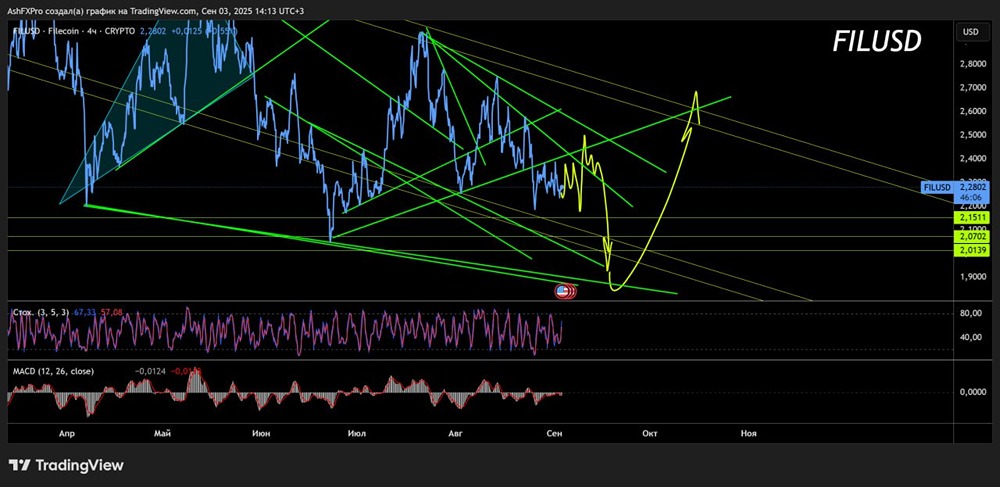Image resolution: width=1000 pixels, height=487 pixels.
Task: Click the 80,00 stochastic axis value
Action: click(970, 313)
